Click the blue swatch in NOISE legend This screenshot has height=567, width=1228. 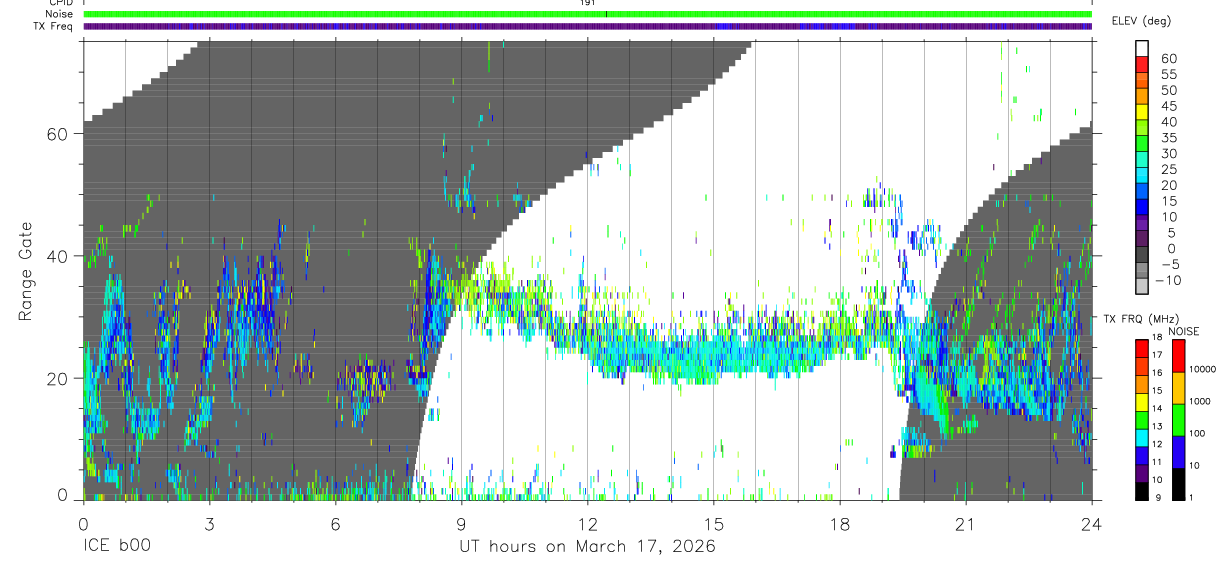tap(1179, 452)
